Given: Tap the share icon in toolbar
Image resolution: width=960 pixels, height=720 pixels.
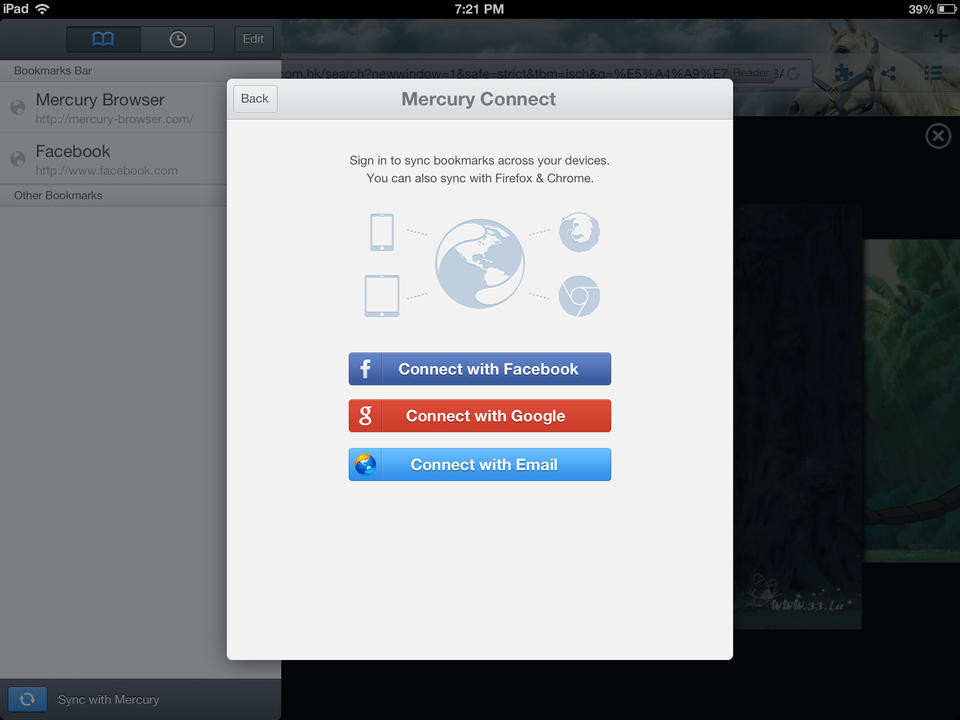Looking at the screenshot, I should 888,73.
